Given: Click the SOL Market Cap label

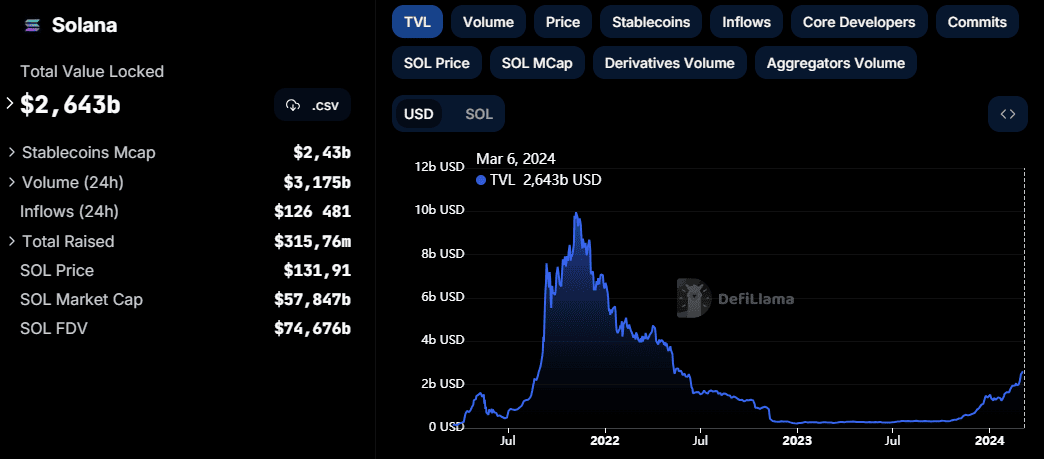Looking at the screenshot, I should pos(81,300).
